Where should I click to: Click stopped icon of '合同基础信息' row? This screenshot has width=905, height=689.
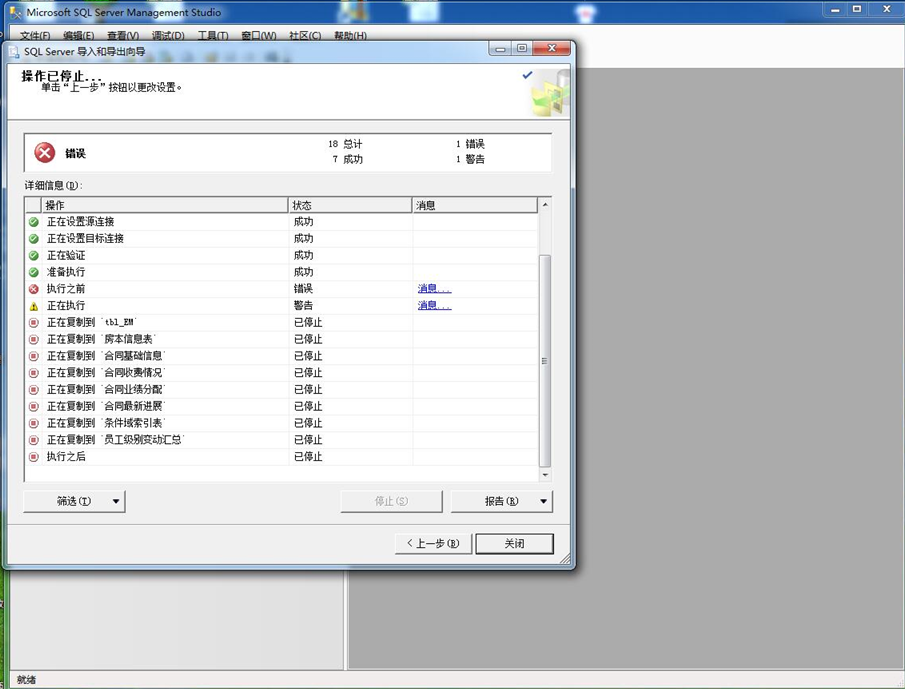[33, 356]
